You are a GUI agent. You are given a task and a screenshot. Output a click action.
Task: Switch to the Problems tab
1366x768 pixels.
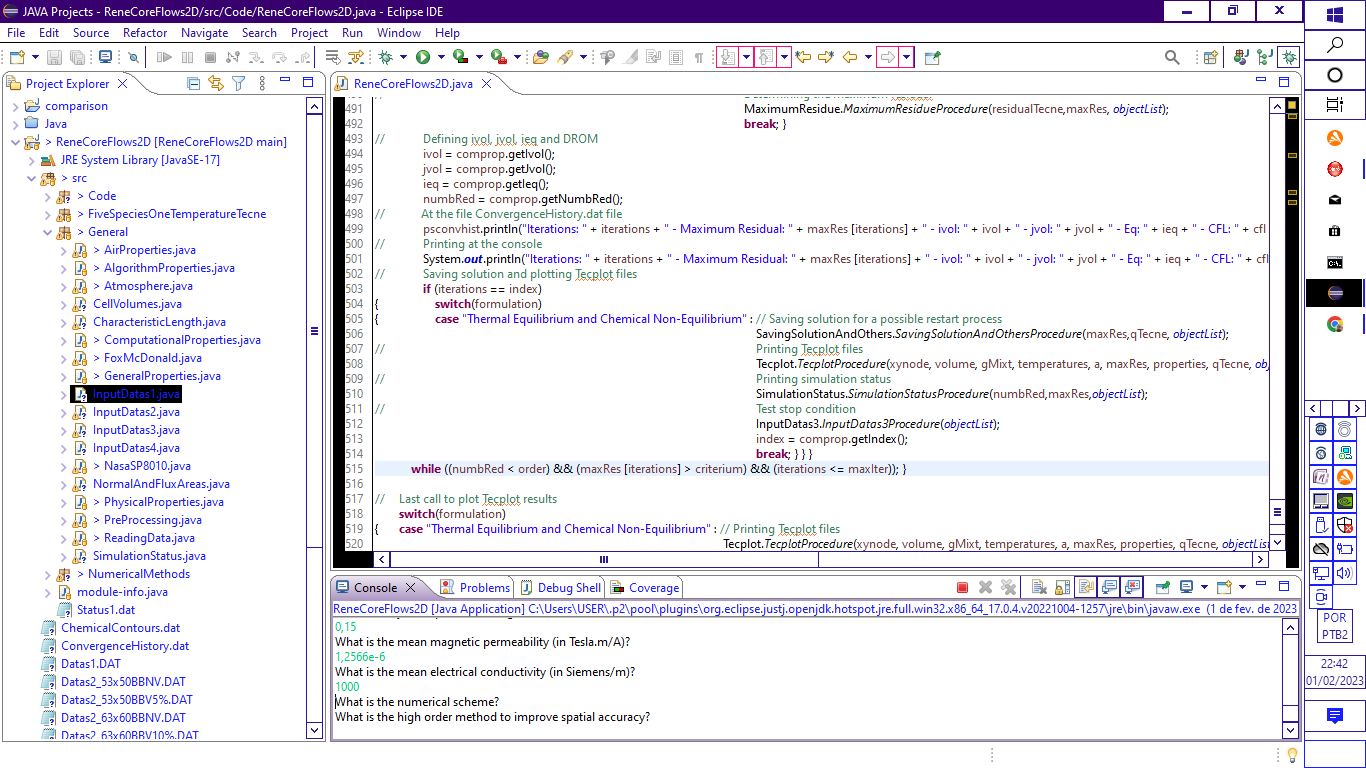point(476,587)
